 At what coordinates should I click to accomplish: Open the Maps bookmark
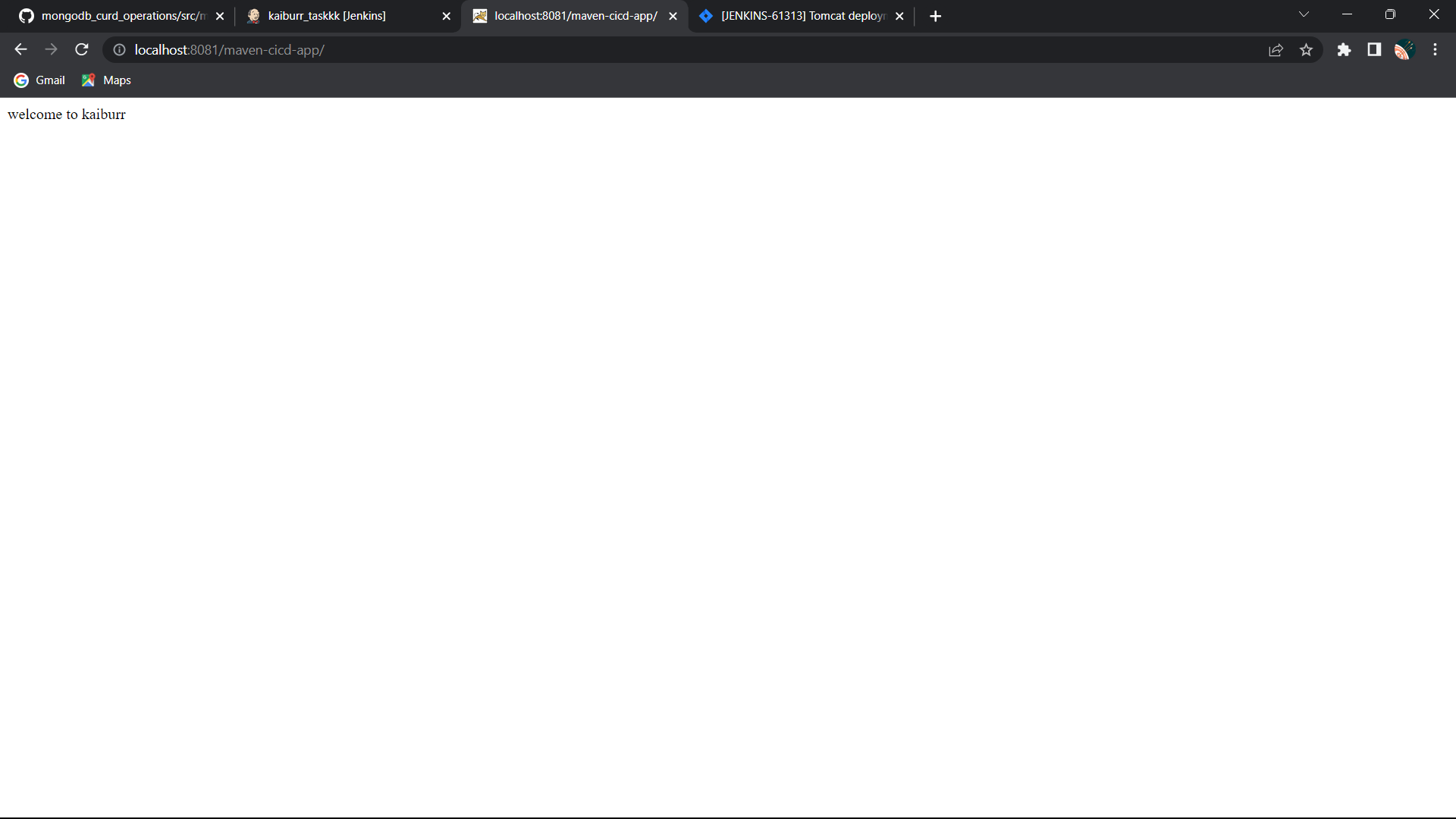(107, 80)
